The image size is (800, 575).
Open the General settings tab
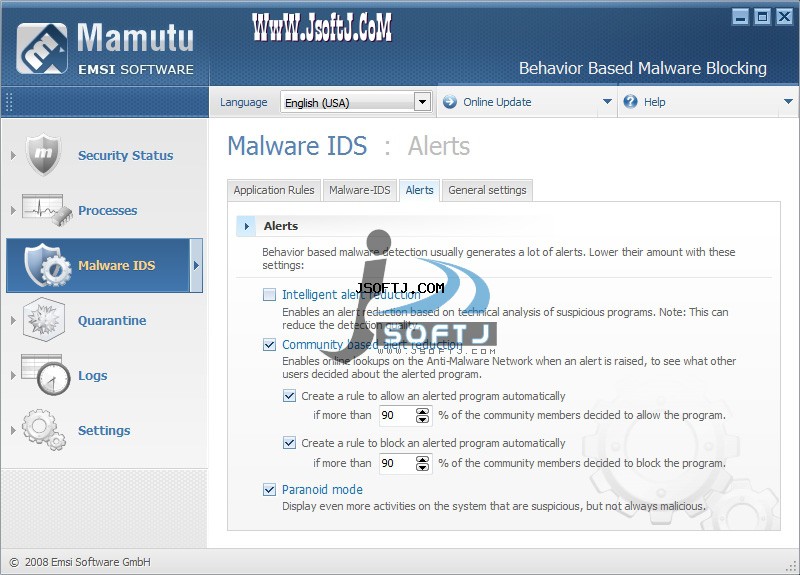tap(487, 190)
